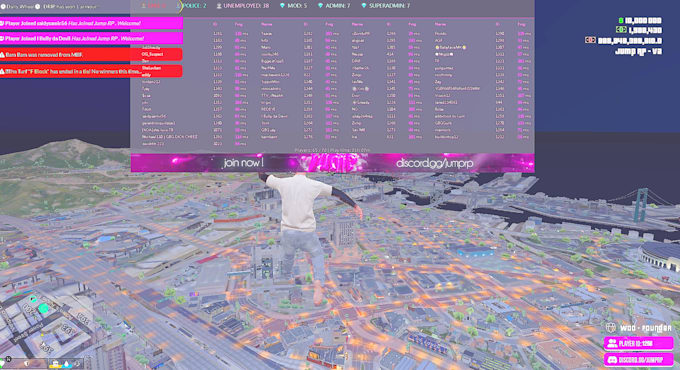Click the warning icon on Turf alert
The width and height of the screenshot is (680, 370).
tap(3, 72)
